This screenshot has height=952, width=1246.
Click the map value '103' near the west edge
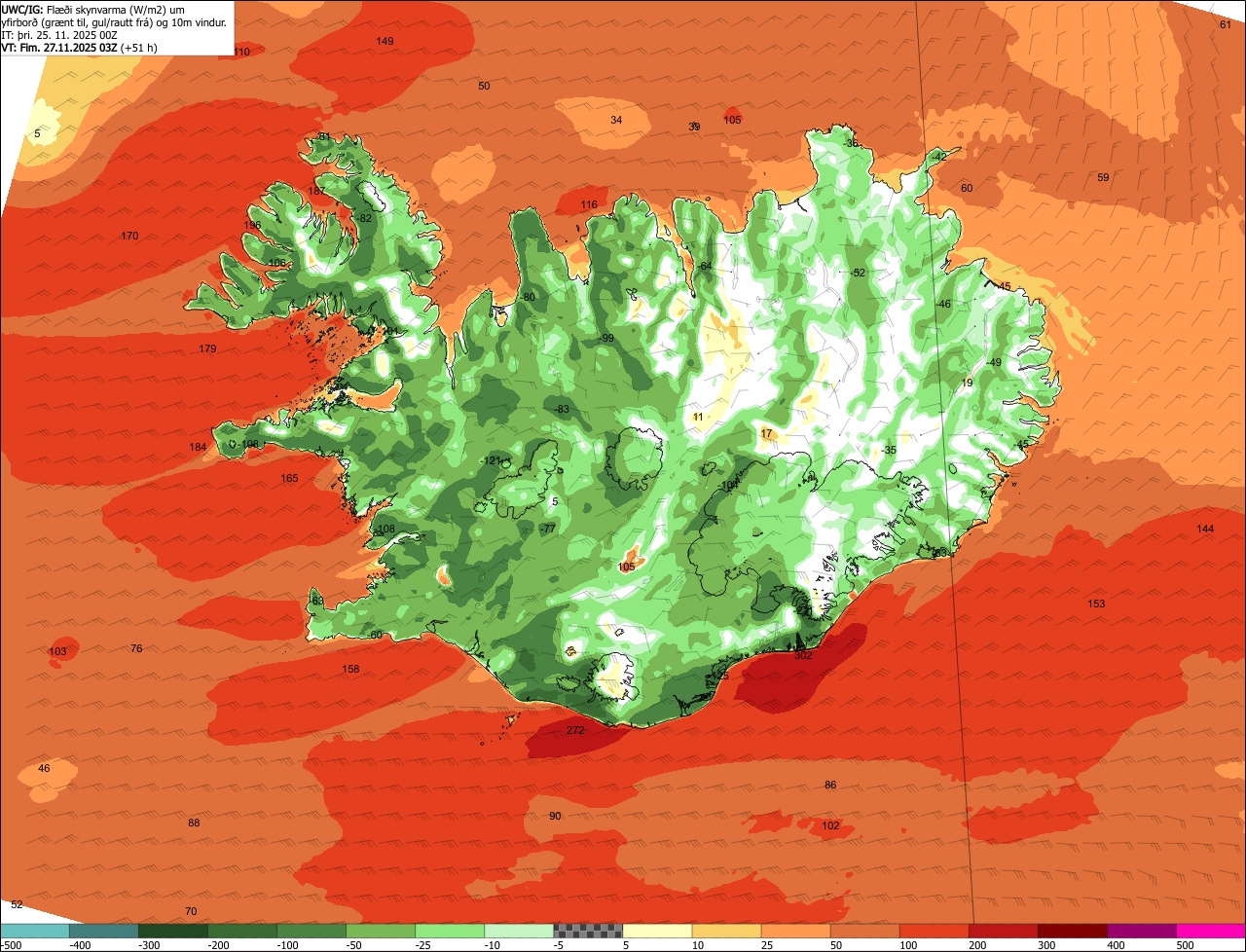pos(58,651)
